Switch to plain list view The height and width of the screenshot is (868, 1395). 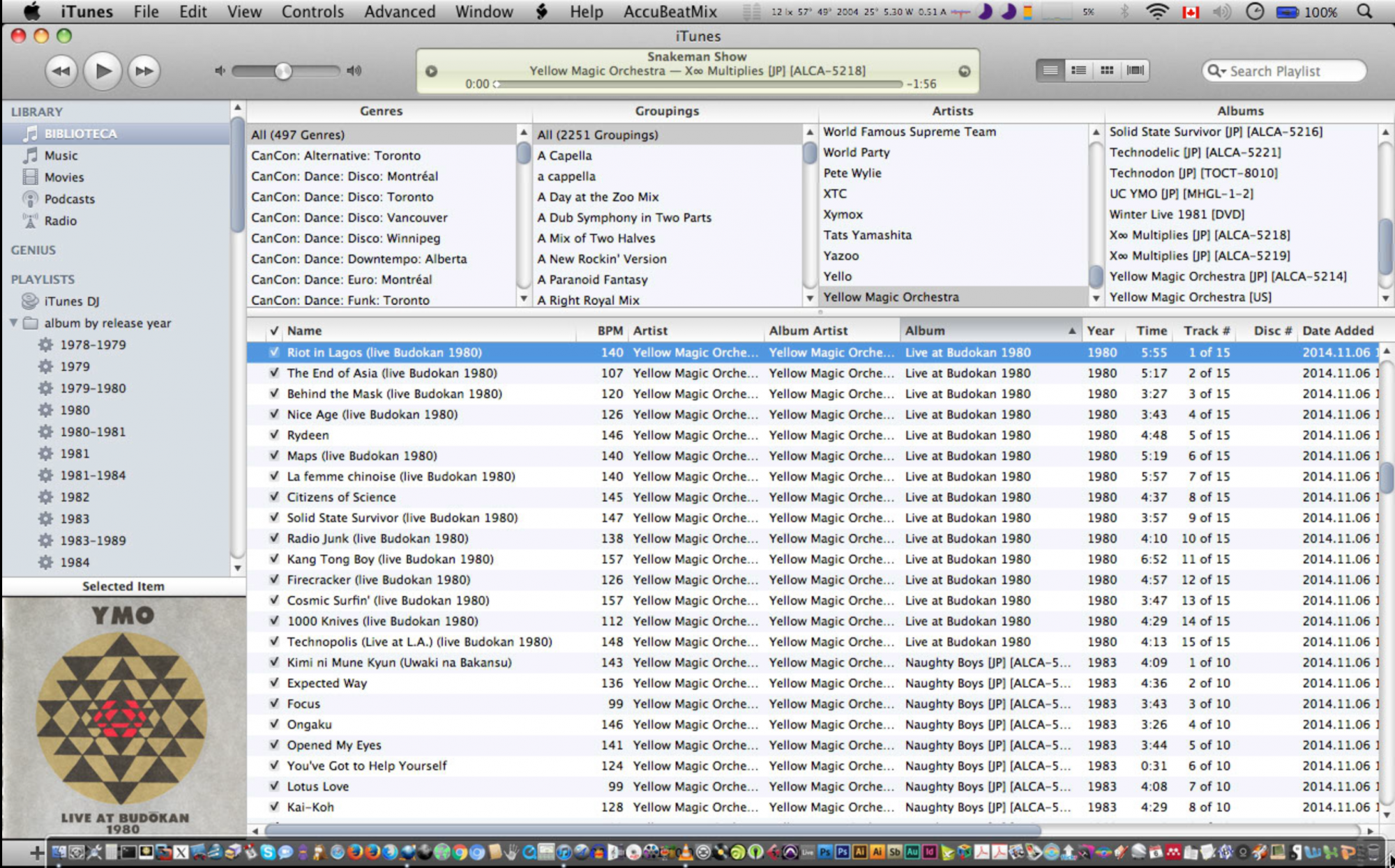click(x=1050, y=70)
